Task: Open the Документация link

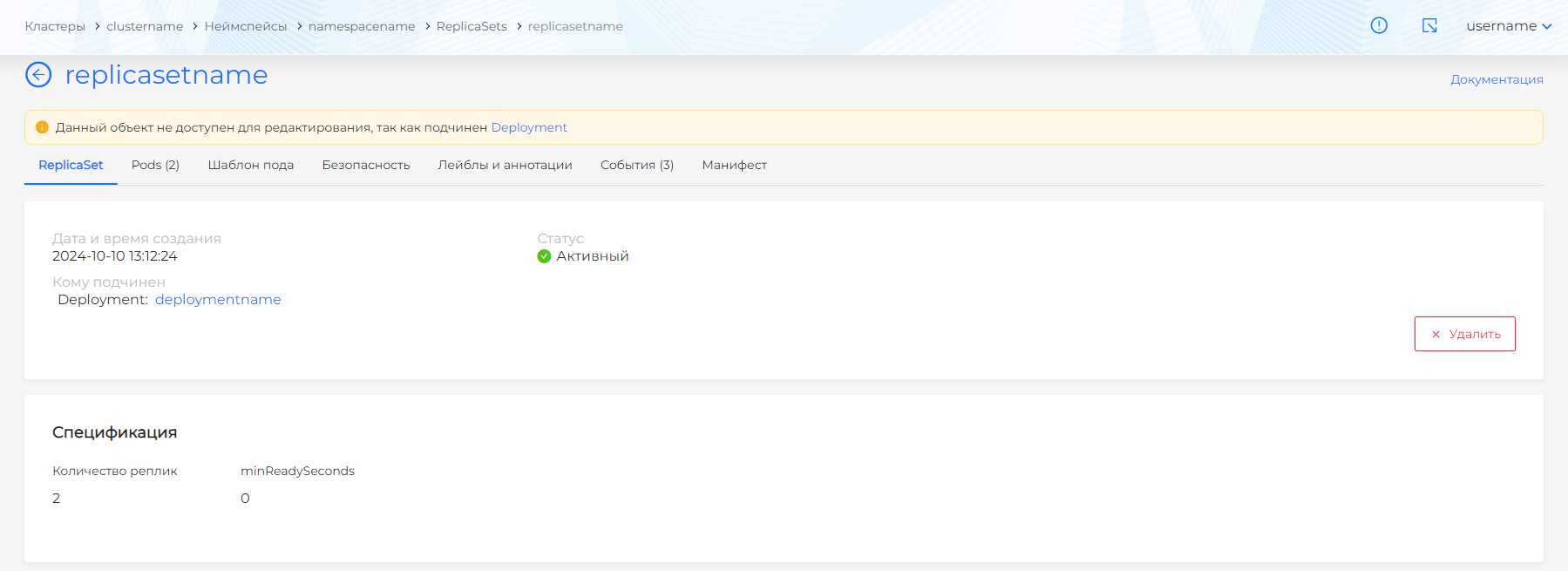Action: tap(1496, 79)
